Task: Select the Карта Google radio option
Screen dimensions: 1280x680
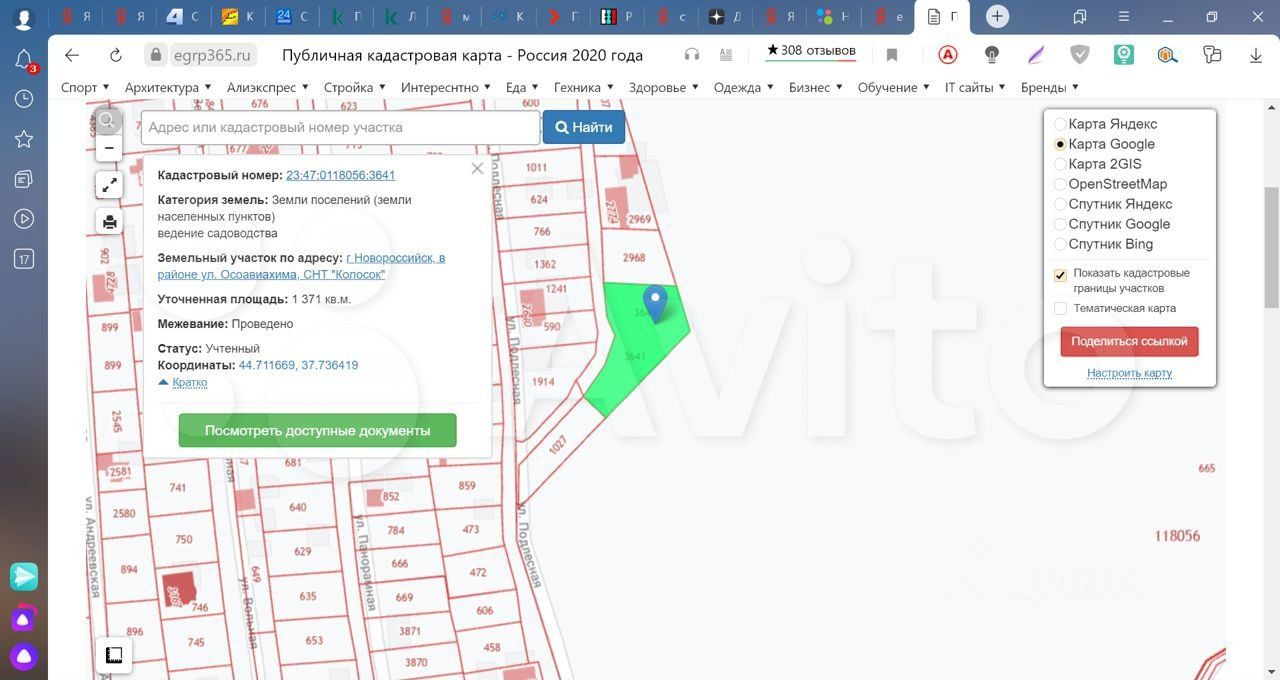Action: pos(1060,144)
